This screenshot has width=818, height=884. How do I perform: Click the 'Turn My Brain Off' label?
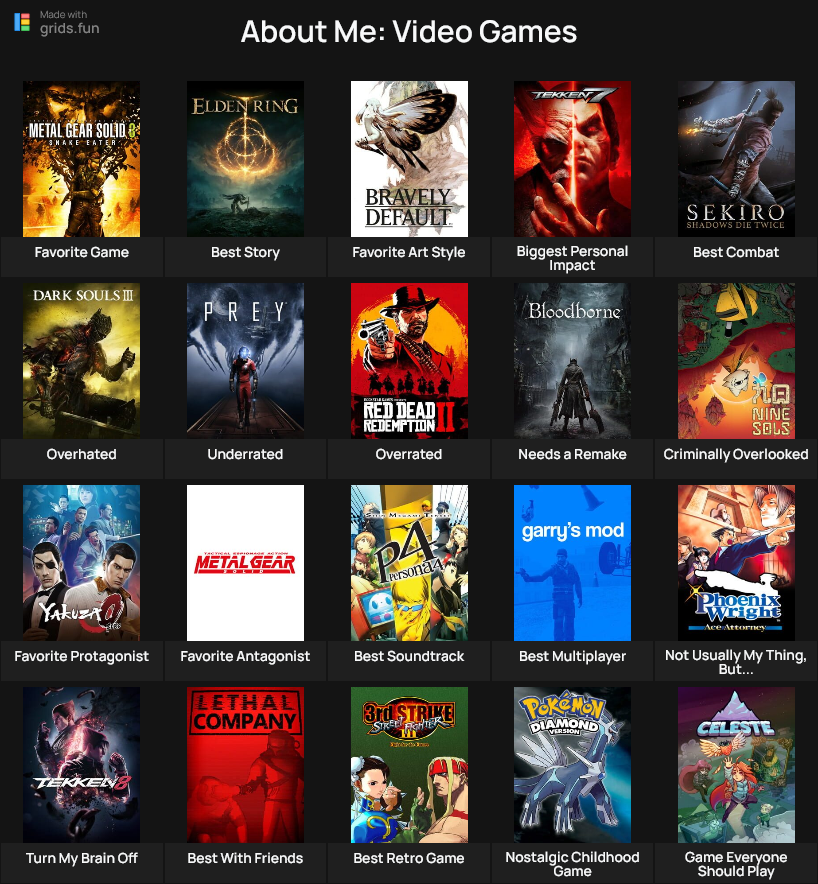(x=82, y=858)
